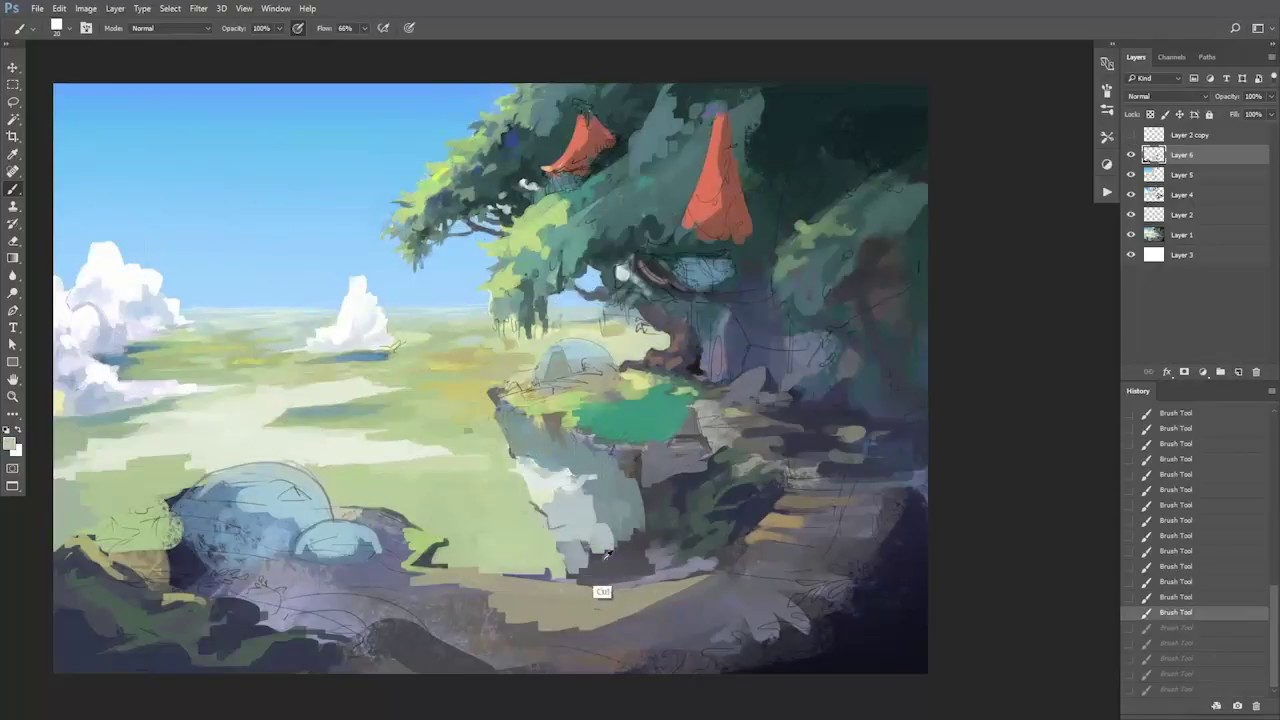Select the Rectangle shape tool
Screen dimensions: 1280x720
tap(13, 362)
